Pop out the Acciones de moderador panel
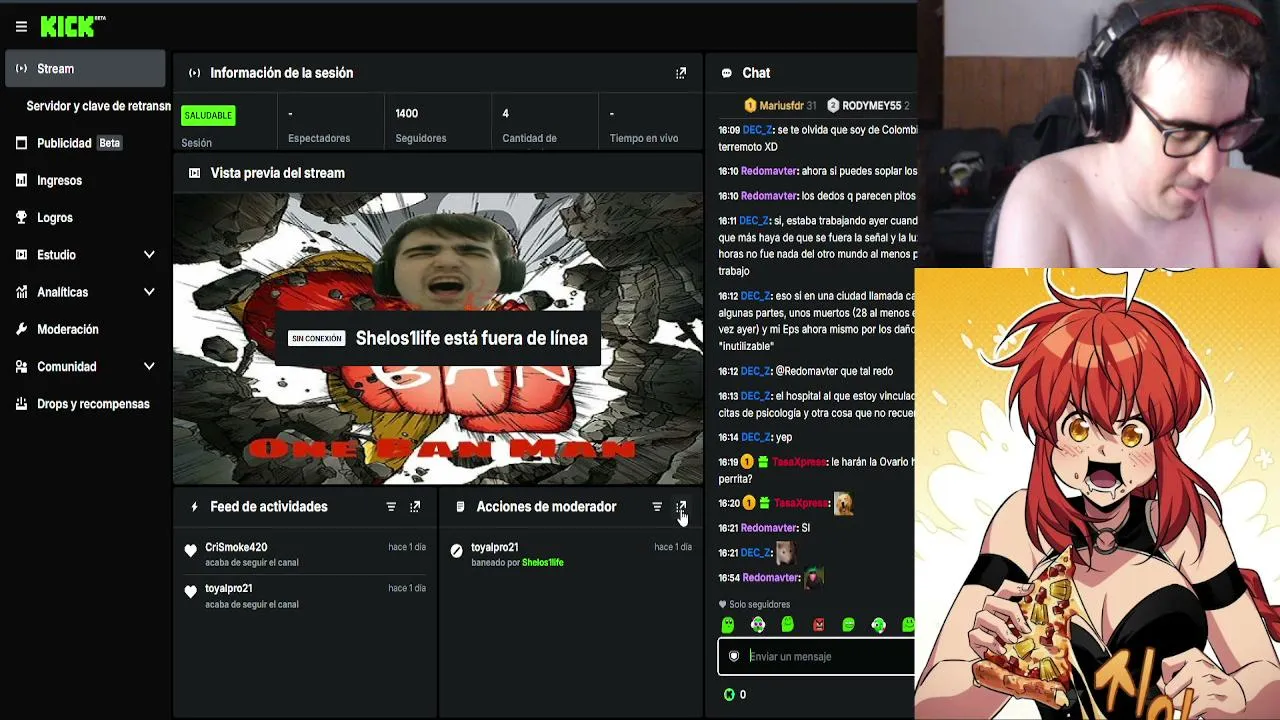This screenshot has width=1280, height=720. click(681, 507)
